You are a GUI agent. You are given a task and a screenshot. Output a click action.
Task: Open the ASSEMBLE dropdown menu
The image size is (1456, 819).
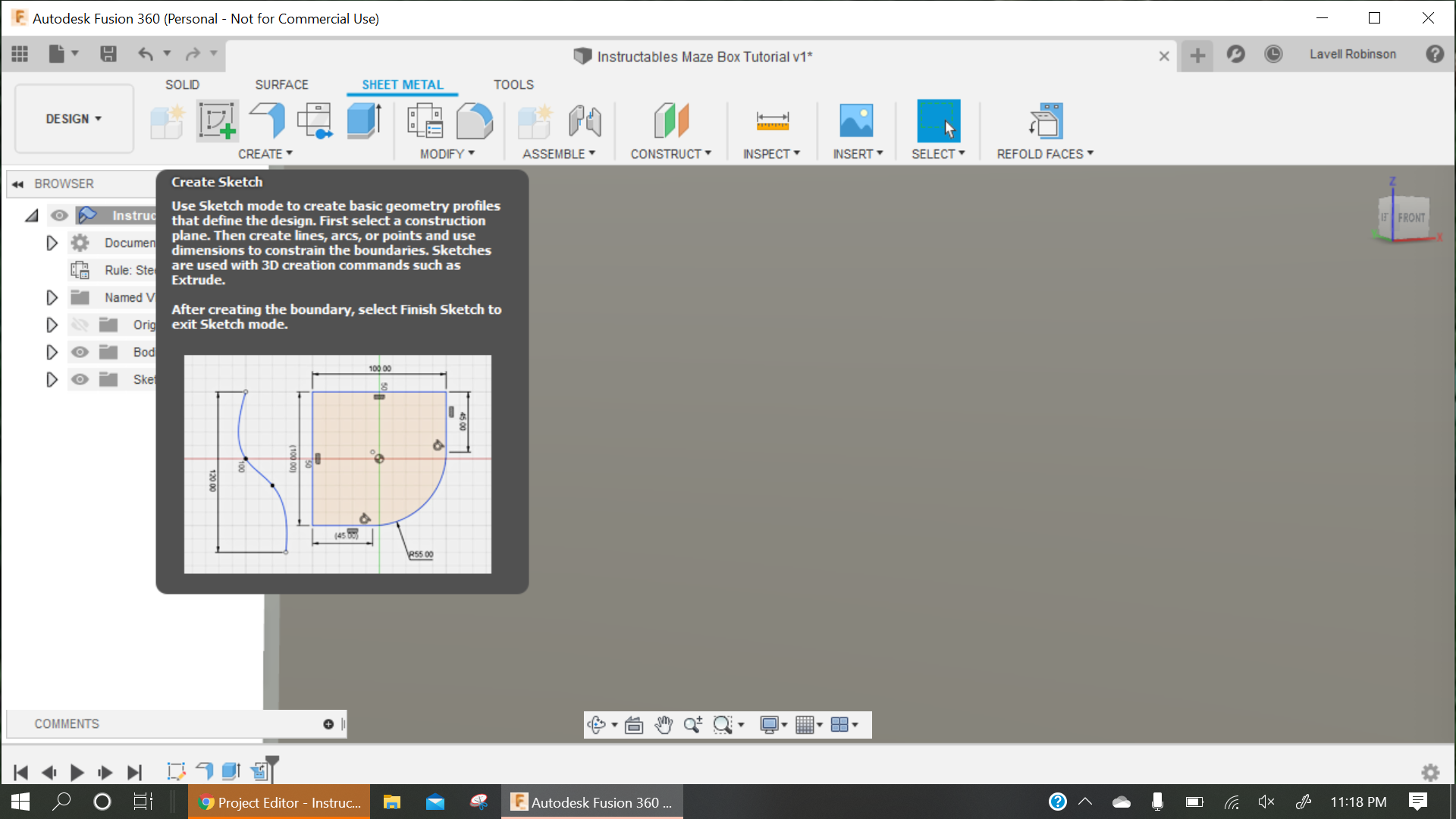tap(559, 154)
